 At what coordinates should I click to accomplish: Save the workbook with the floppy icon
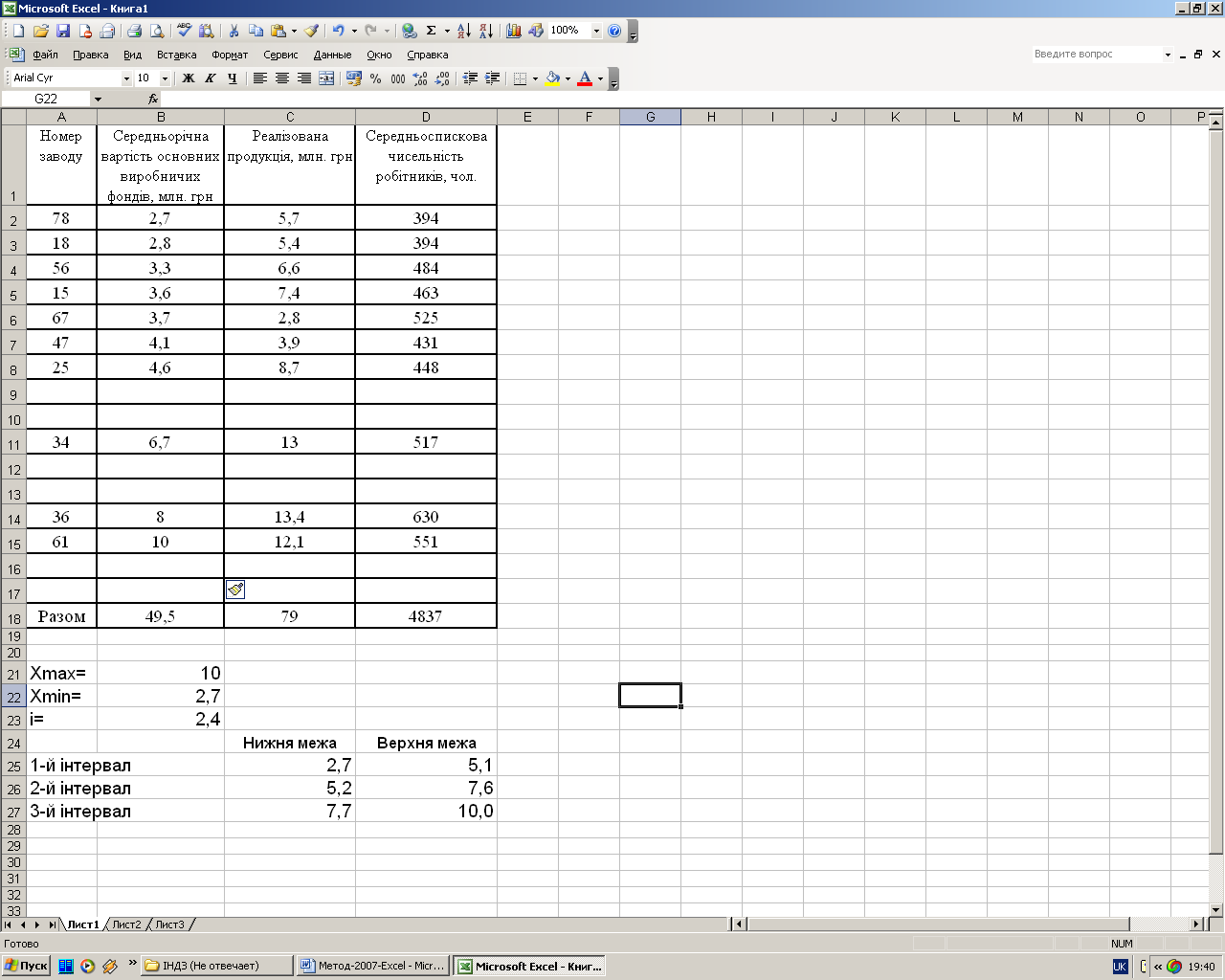(63, 31)
